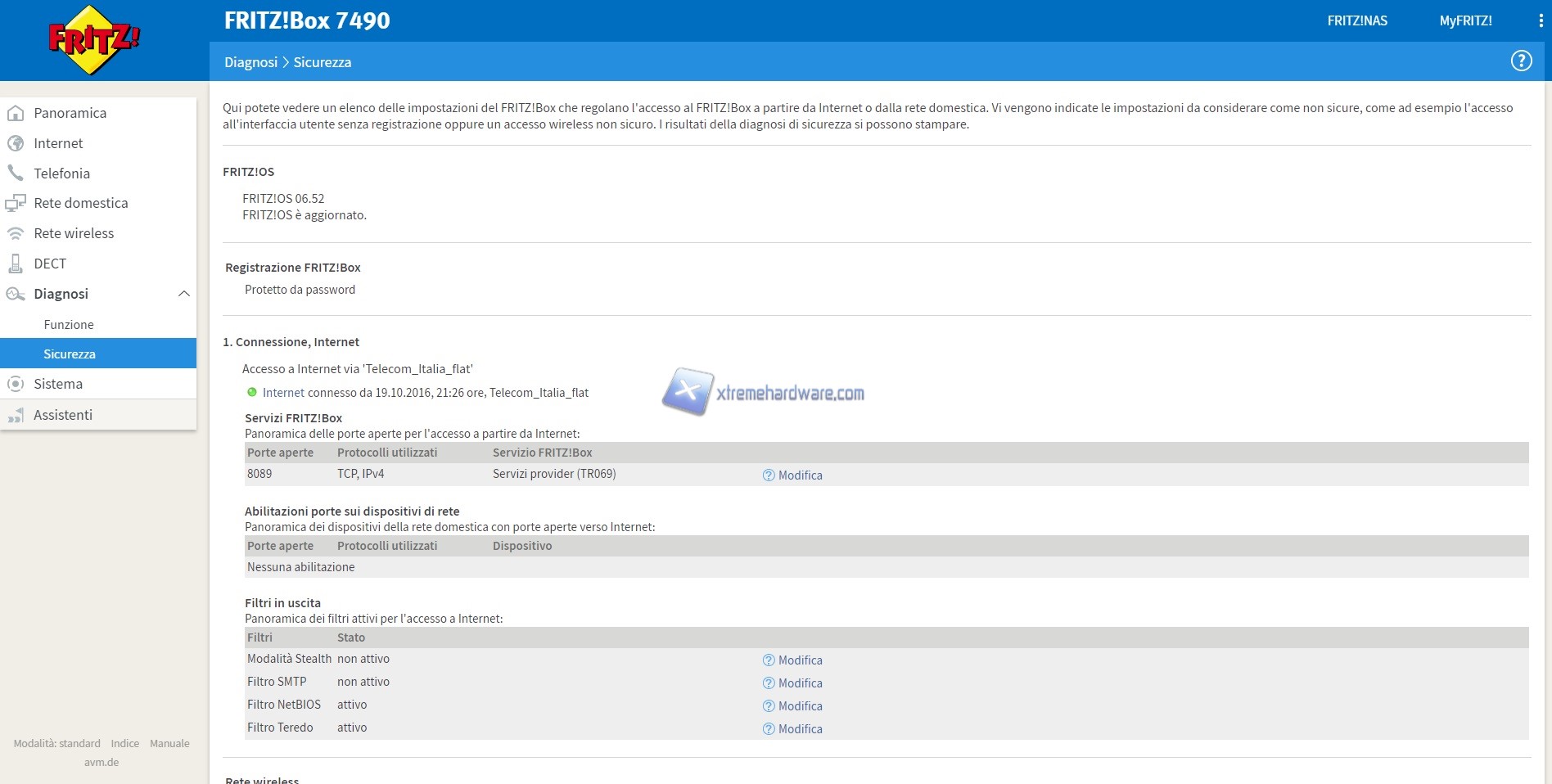
Task: Click Modifica for Modalità Stealth filter
Action: coord(800,660)
